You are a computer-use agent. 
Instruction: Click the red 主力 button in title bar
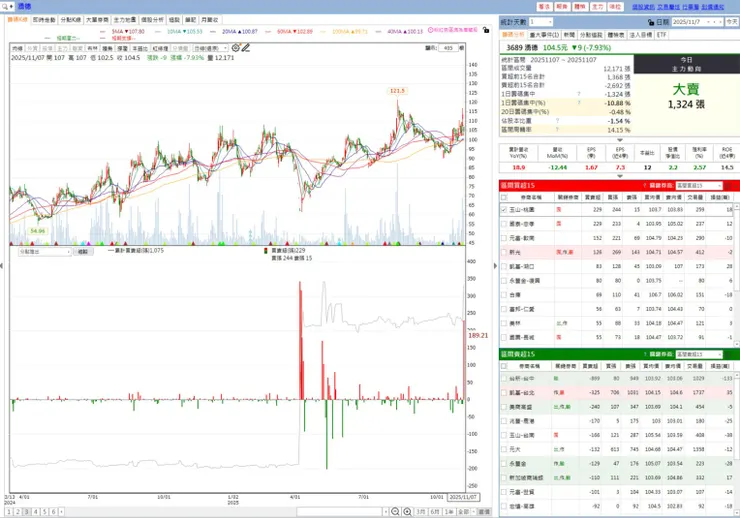tap(597, 7)
